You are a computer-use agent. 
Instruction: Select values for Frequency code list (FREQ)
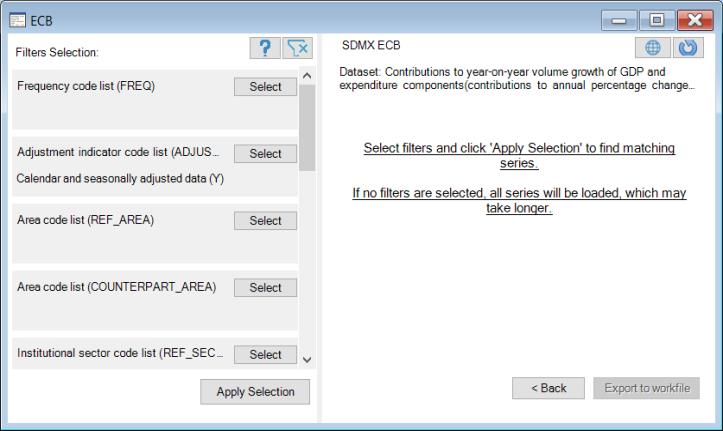(265, 87)
